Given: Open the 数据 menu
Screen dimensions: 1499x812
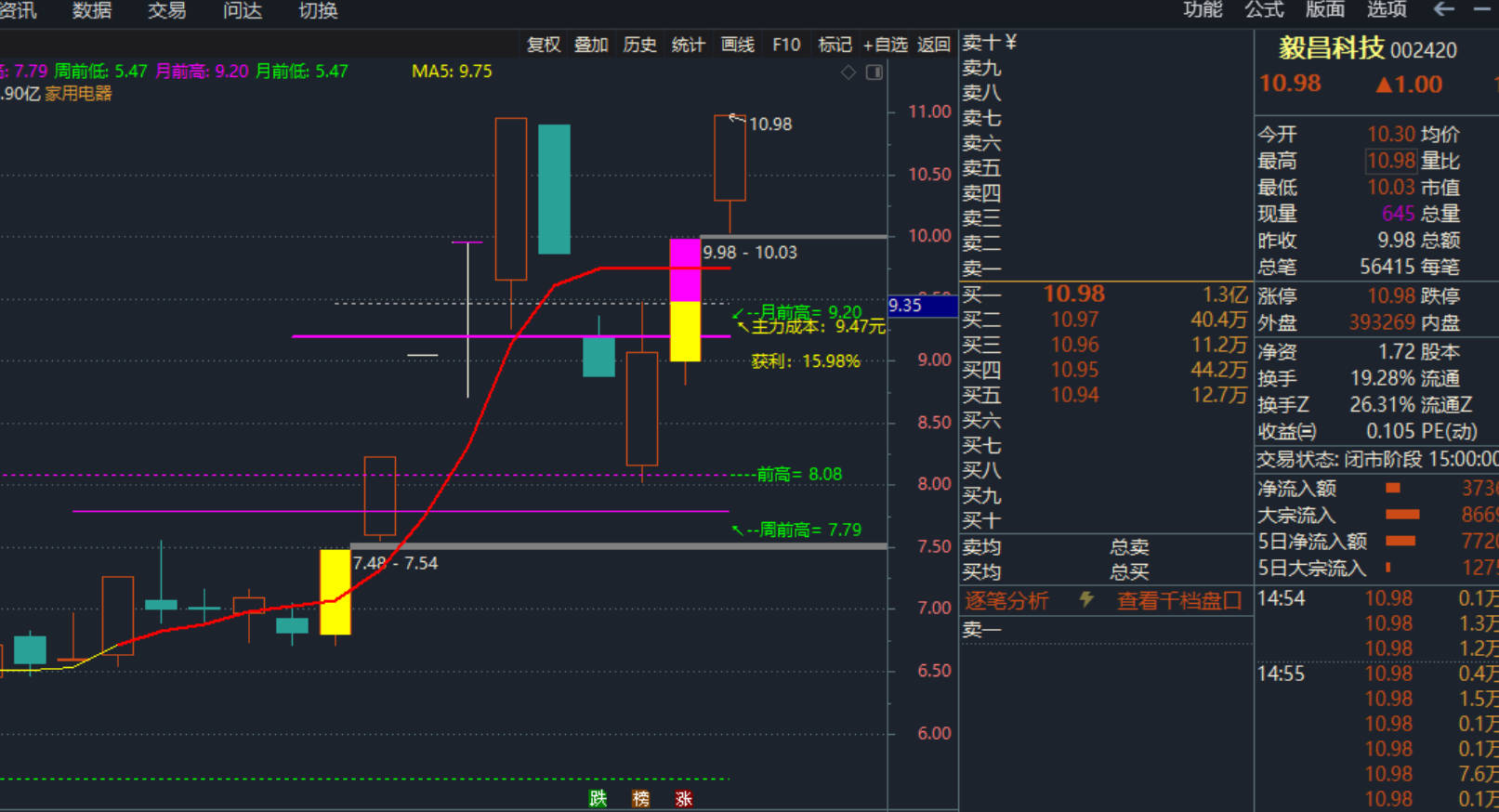Looking at the screenshot, I should [x=91, y=10].
